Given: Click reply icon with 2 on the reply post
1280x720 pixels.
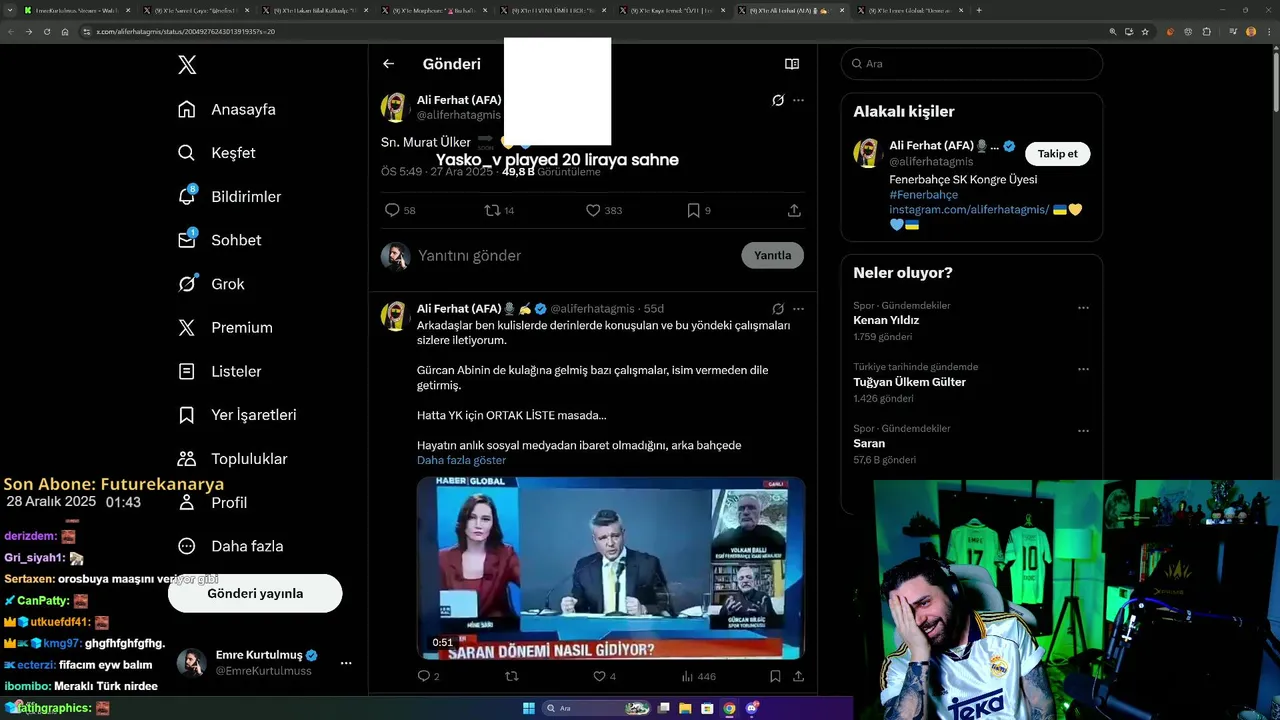Looking at the screenshot, I should [x=423, y=676].
